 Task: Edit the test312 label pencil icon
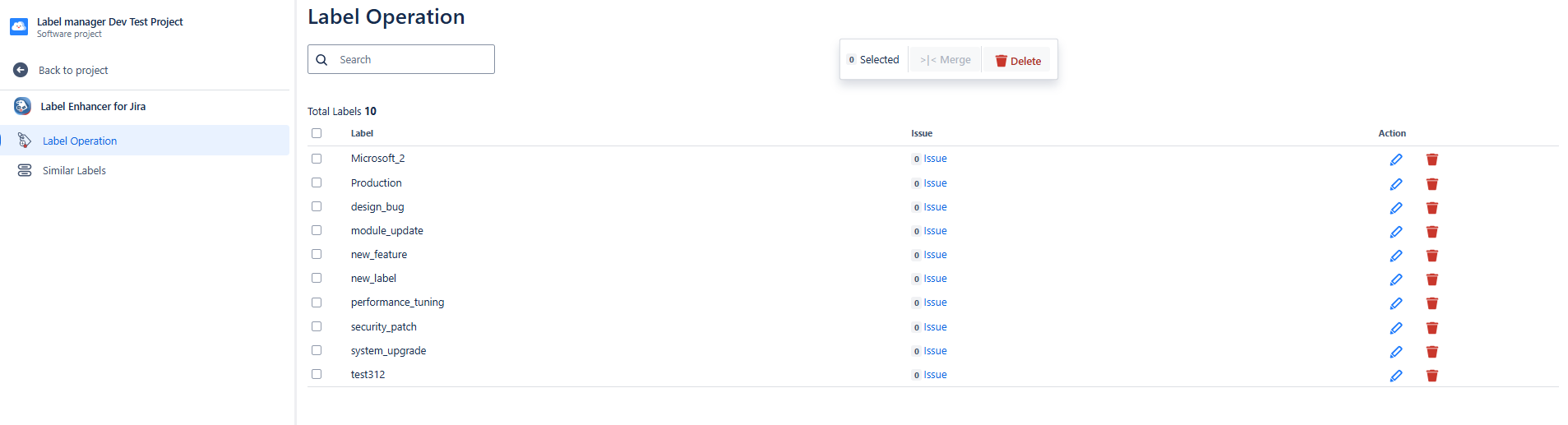pos(1396,376)
